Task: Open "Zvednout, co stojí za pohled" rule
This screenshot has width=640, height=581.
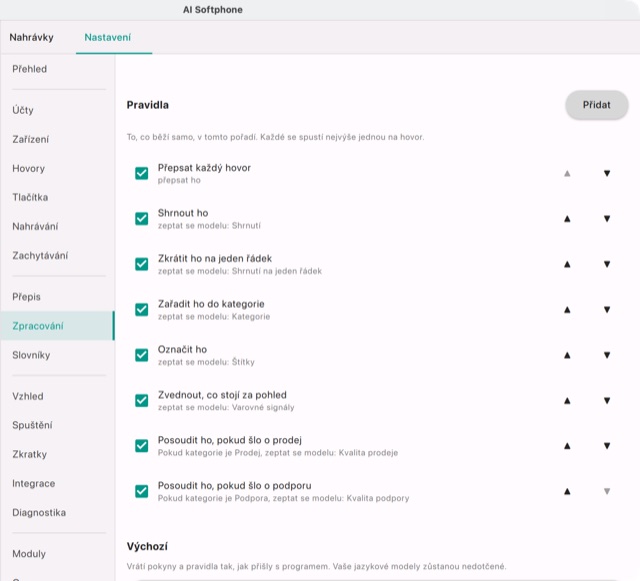Action: 222,395
